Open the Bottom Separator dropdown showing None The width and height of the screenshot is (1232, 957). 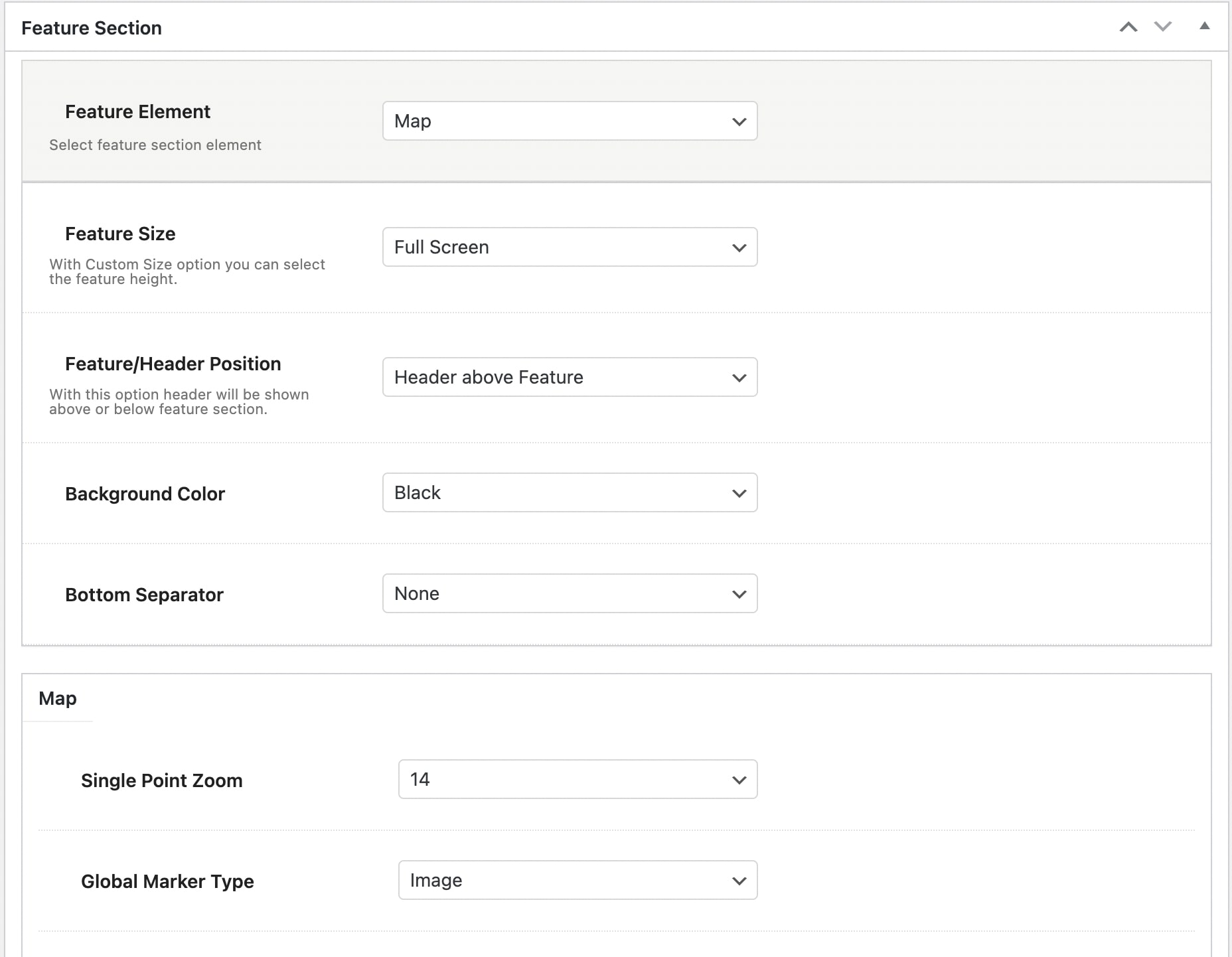(x=570, y=593)
